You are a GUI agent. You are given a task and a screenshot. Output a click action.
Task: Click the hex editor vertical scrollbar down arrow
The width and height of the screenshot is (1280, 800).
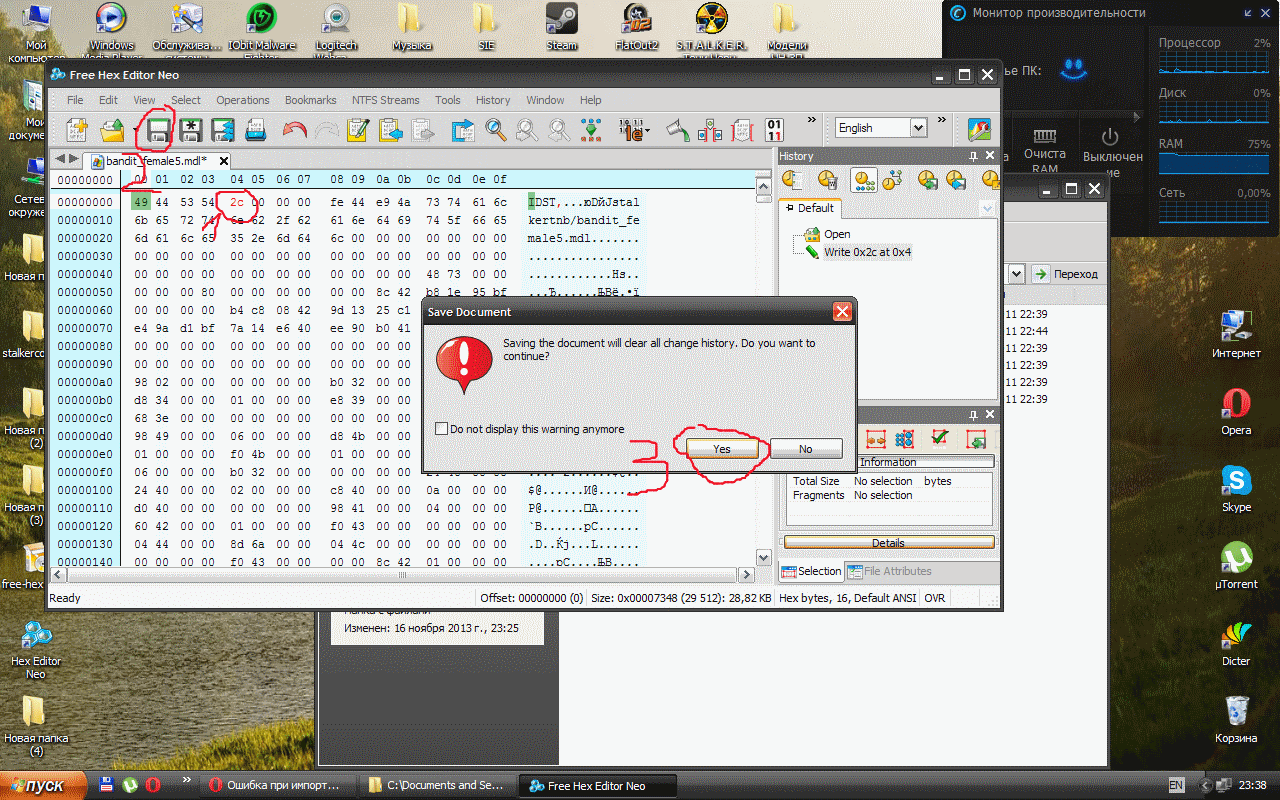(x=763, y=557)
